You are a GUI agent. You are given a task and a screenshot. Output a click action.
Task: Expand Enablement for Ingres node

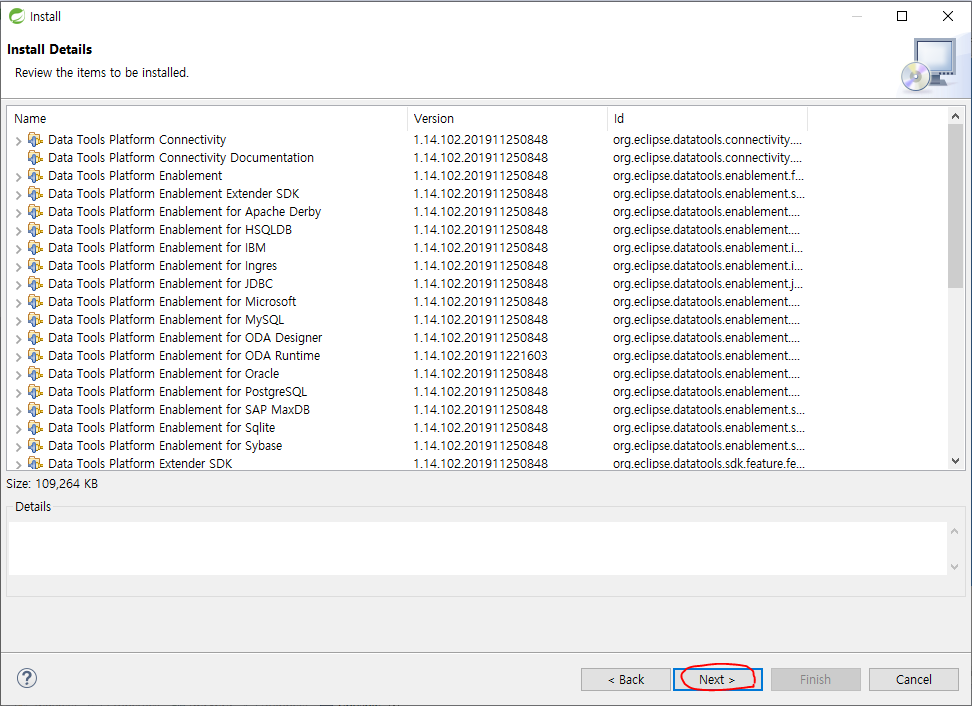[18, 267]
